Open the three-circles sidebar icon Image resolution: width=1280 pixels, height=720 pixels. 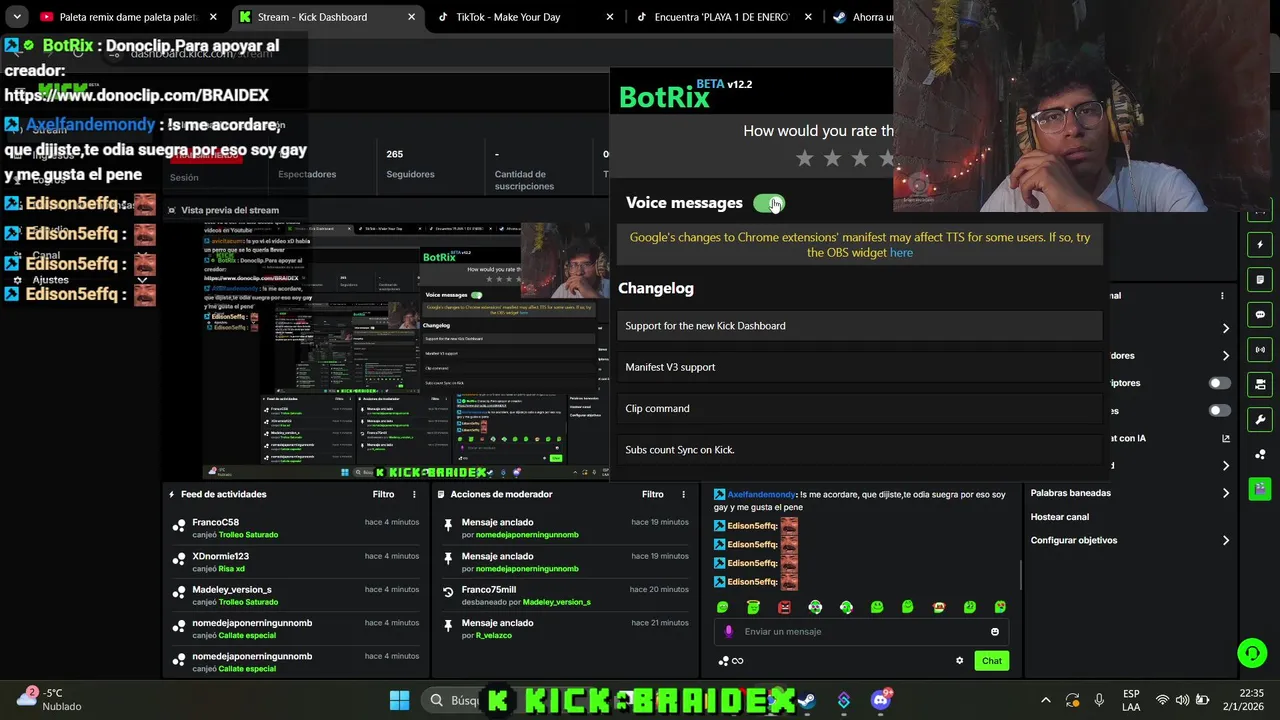point(1260,455)
